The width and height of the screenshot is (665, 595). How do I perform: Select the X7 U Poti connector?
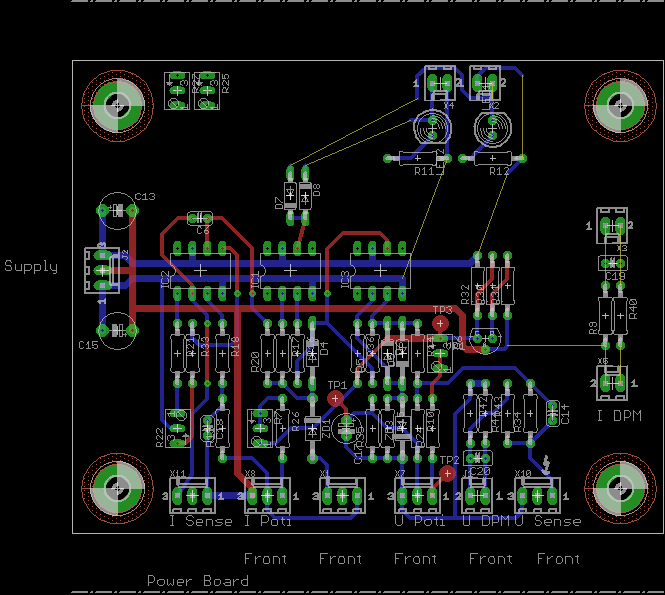(417, 495)
